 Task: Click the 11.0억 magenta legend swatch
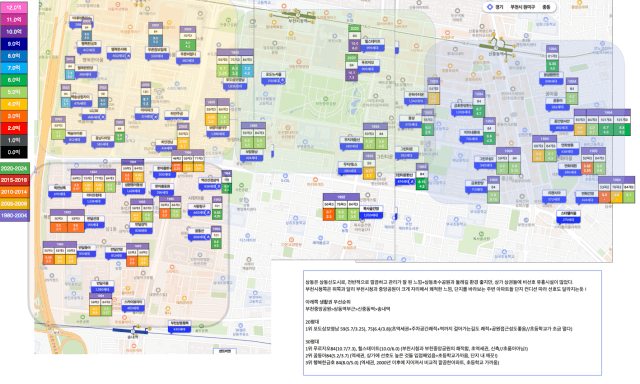pos(14,20)
